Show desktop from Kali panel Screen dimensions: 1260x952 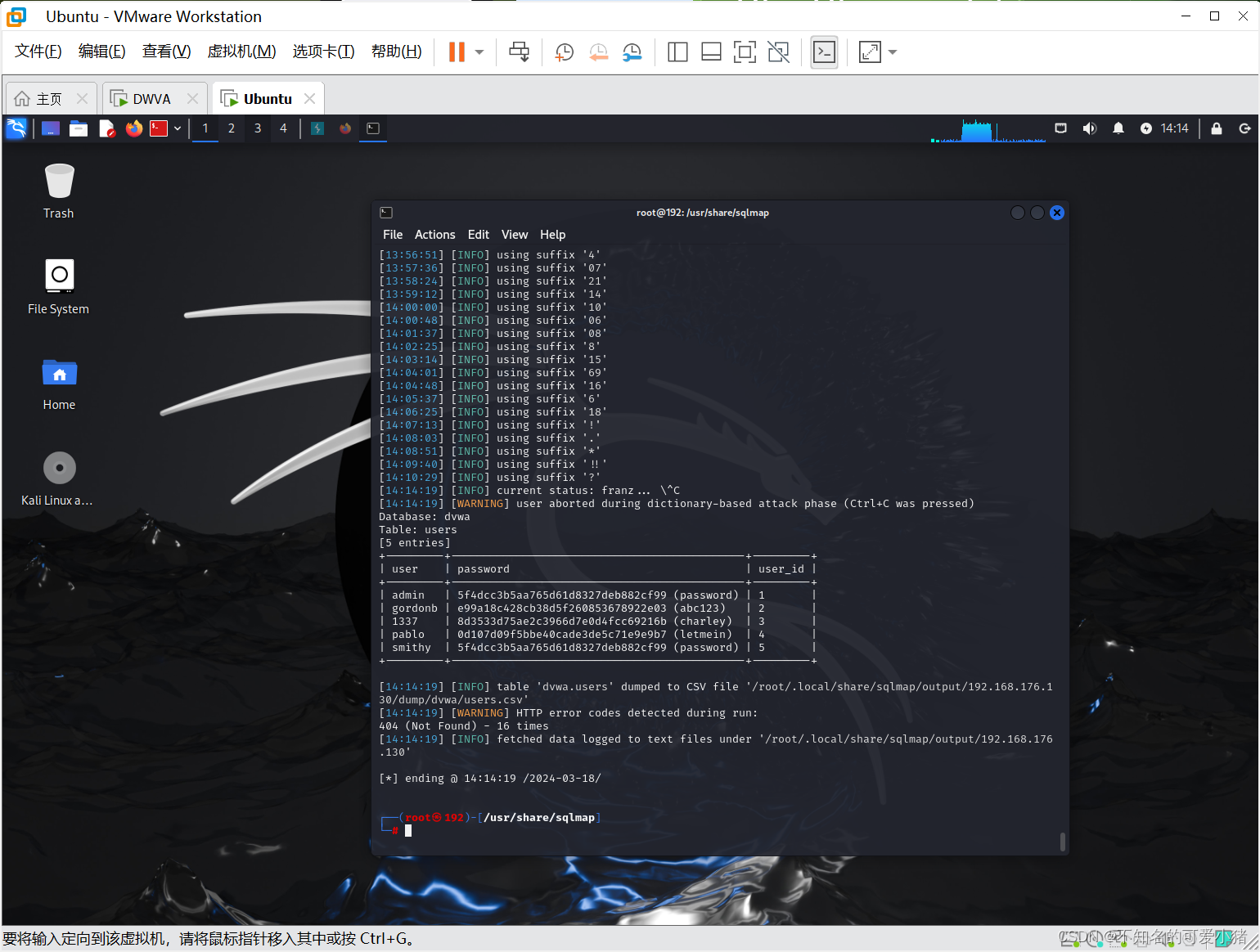point(51,128)
